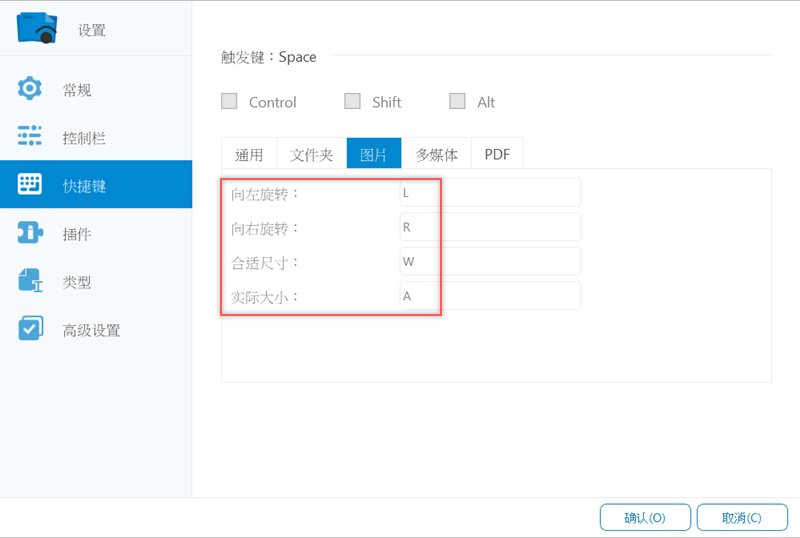This screenshot has width=800, height=538.
Task: Open the 文件夹 shortcuts tab
Action: (x=311, y=154)
